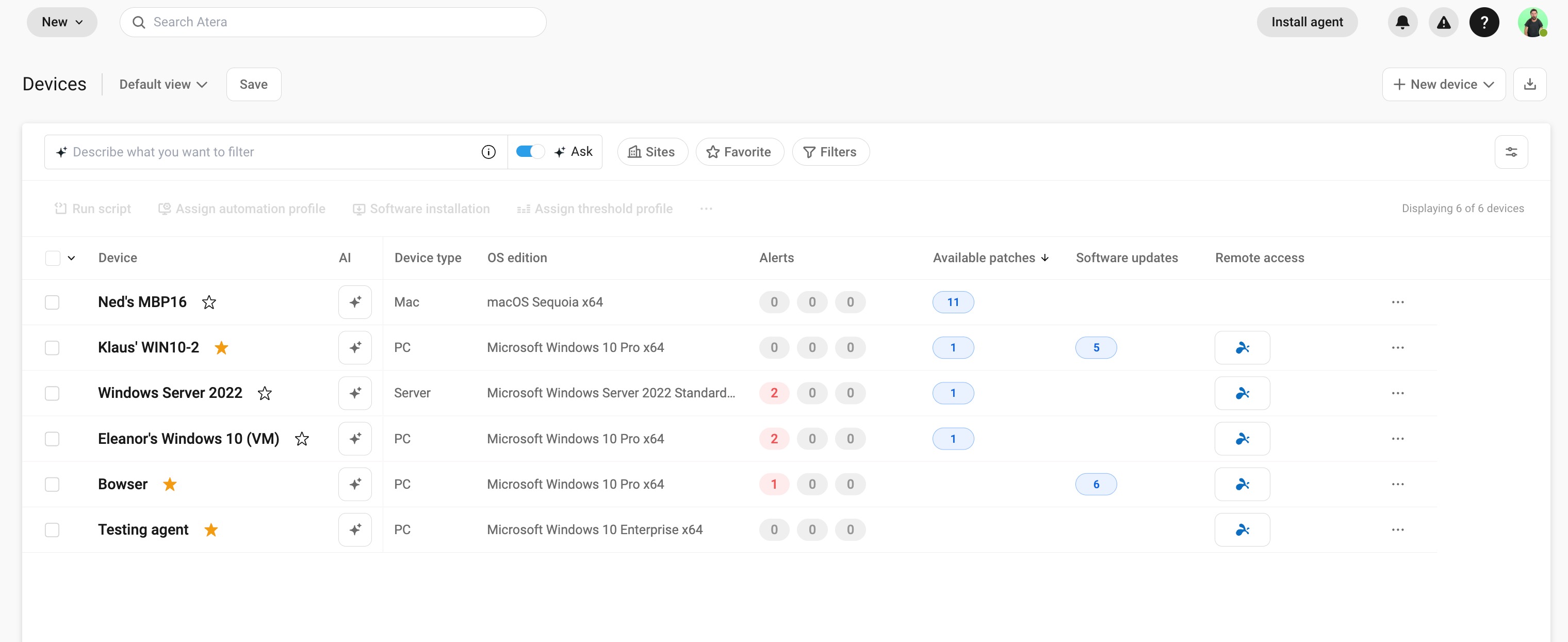1568x642 pixels.
Task: Open the user profile avatar
Action: 1532,23
